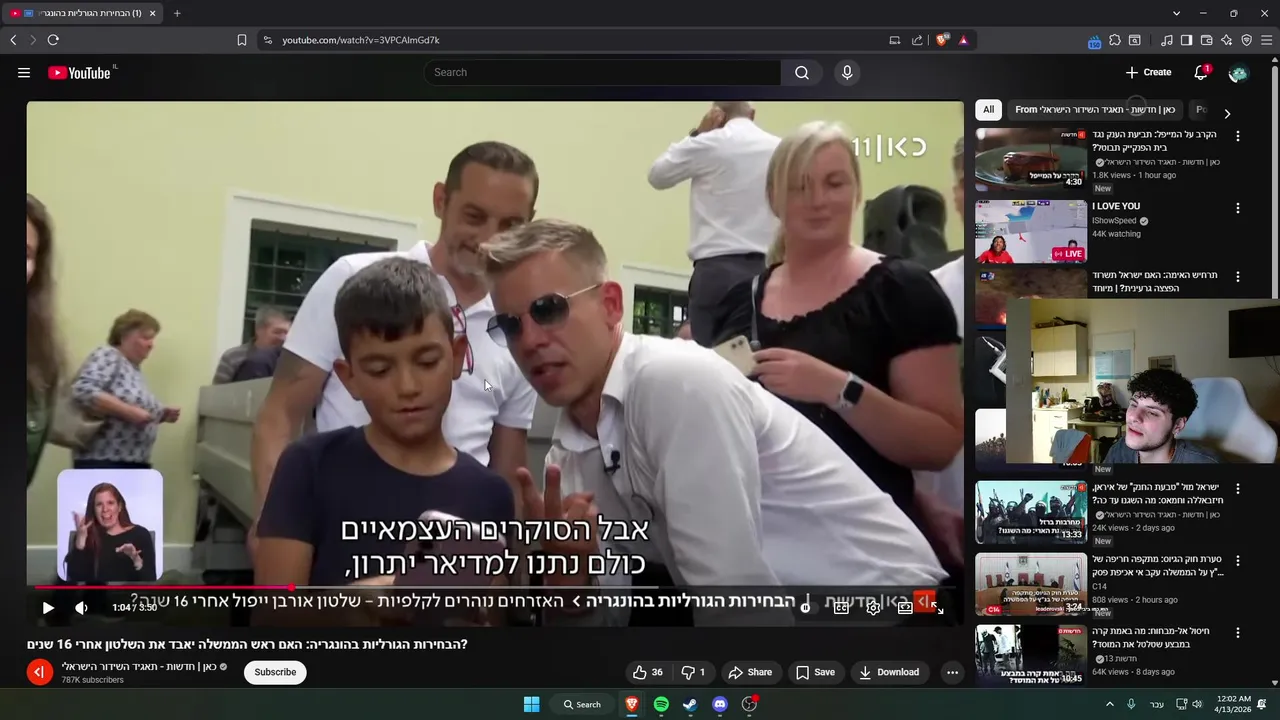Click the search magnifier button

(x=802, y=72)
